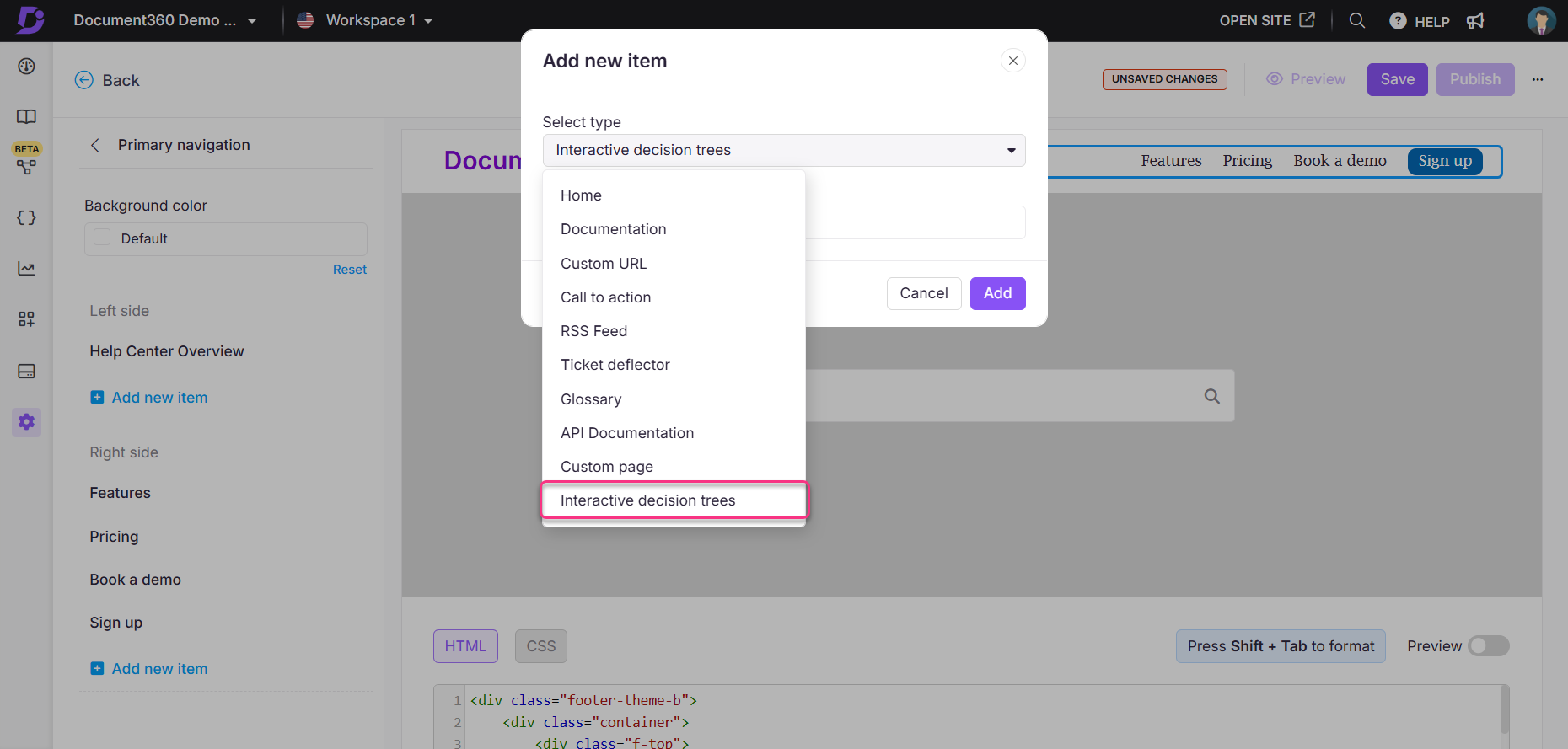This screenshot has width=1568, height=749.
Task: Open the Settings gear sidebar icon
Action: click(x=26, y=421)
